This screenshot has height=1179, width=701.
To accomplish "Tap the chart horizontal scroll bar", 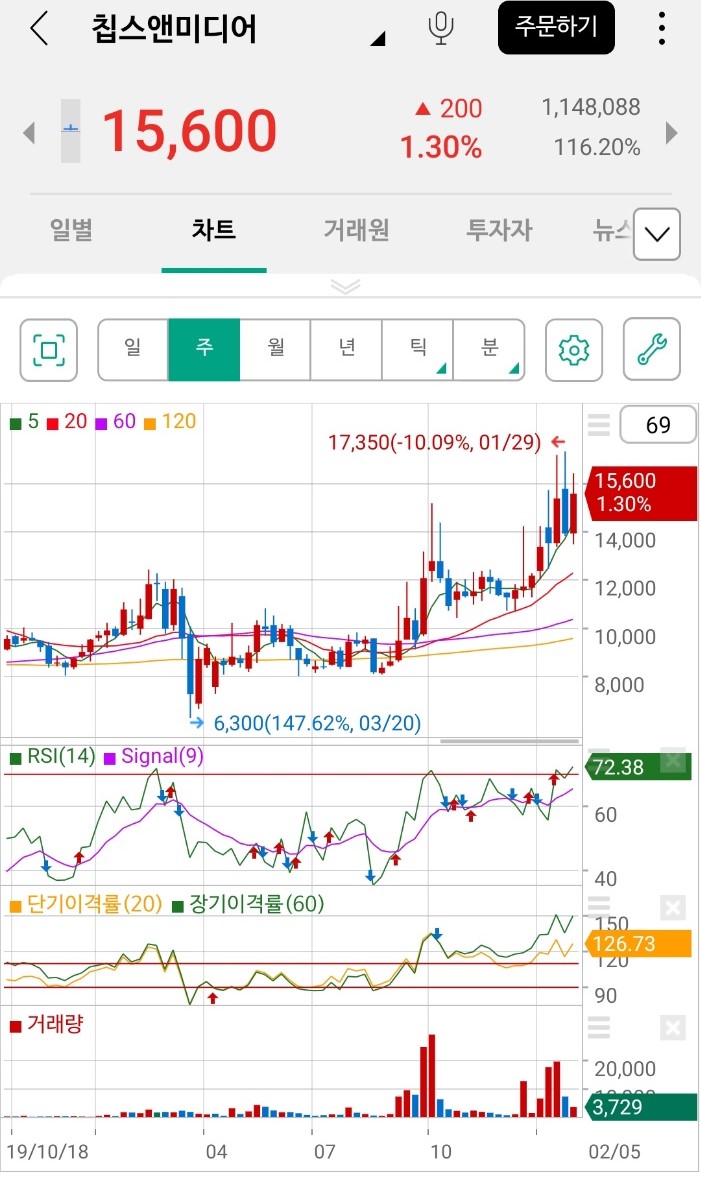I will click(x=510, y=741).
